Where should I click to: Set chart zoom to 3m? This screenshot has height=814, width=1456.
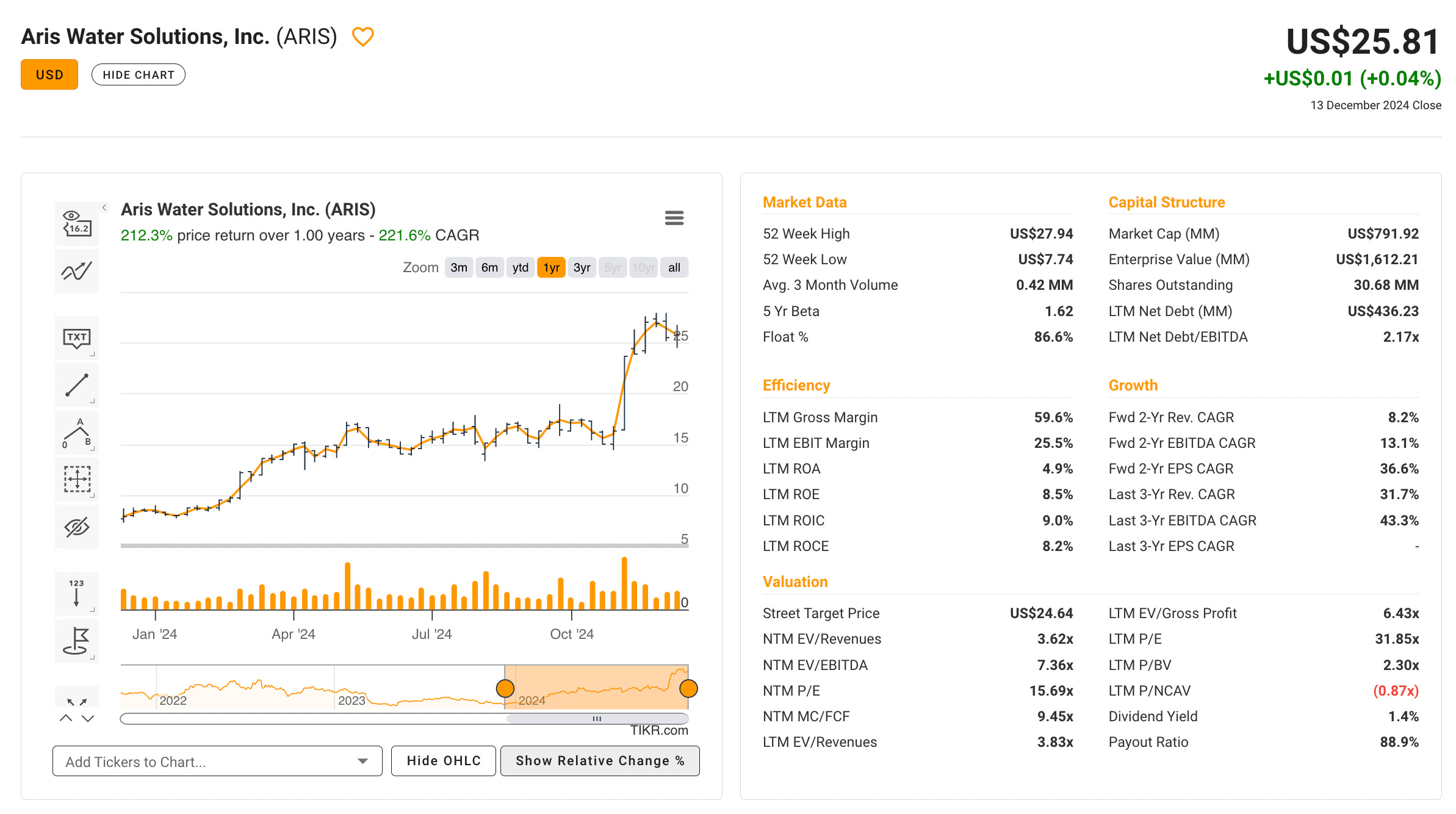pyautogui.click(x=459, y=267)
